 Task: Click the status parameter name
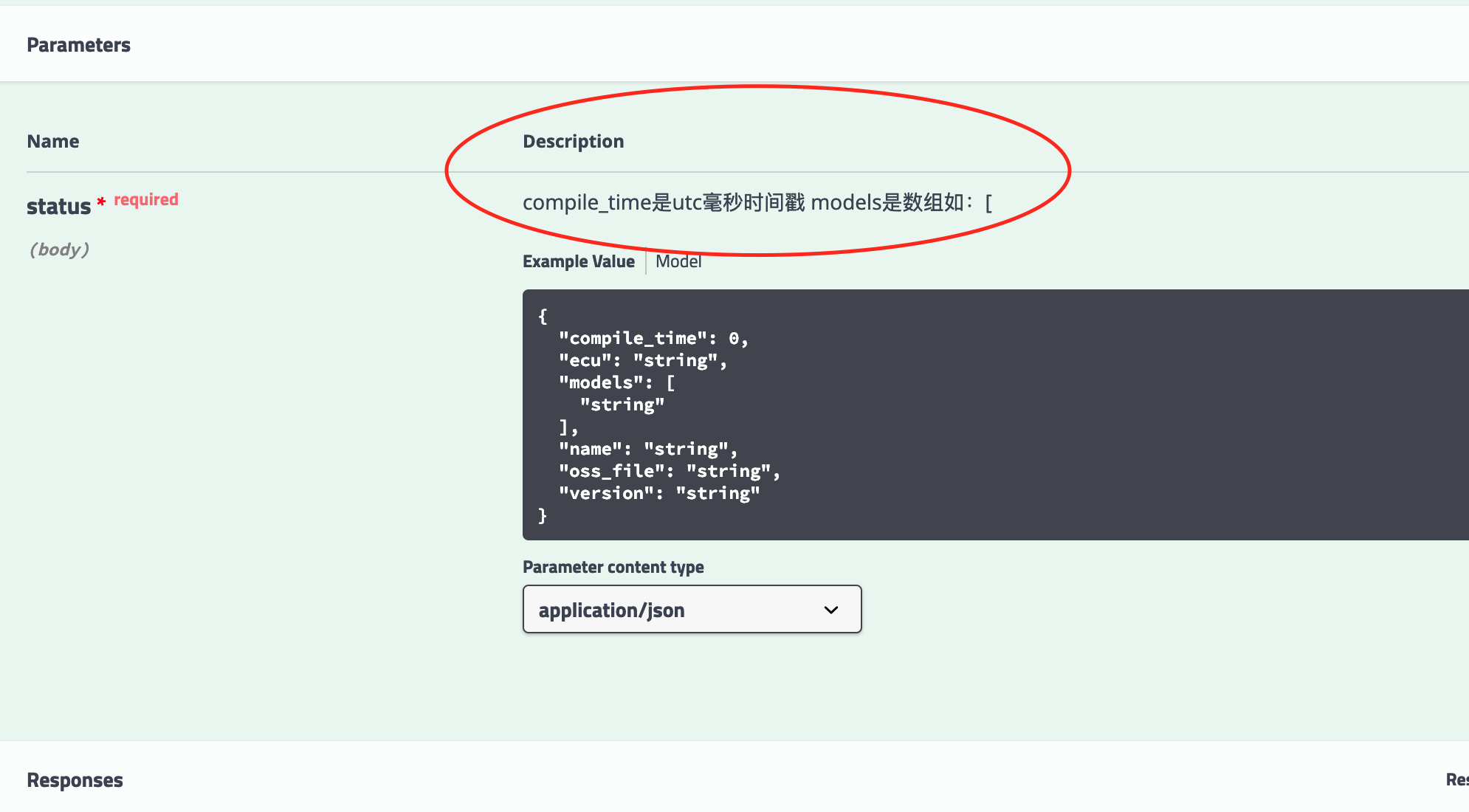click(58, 207)
